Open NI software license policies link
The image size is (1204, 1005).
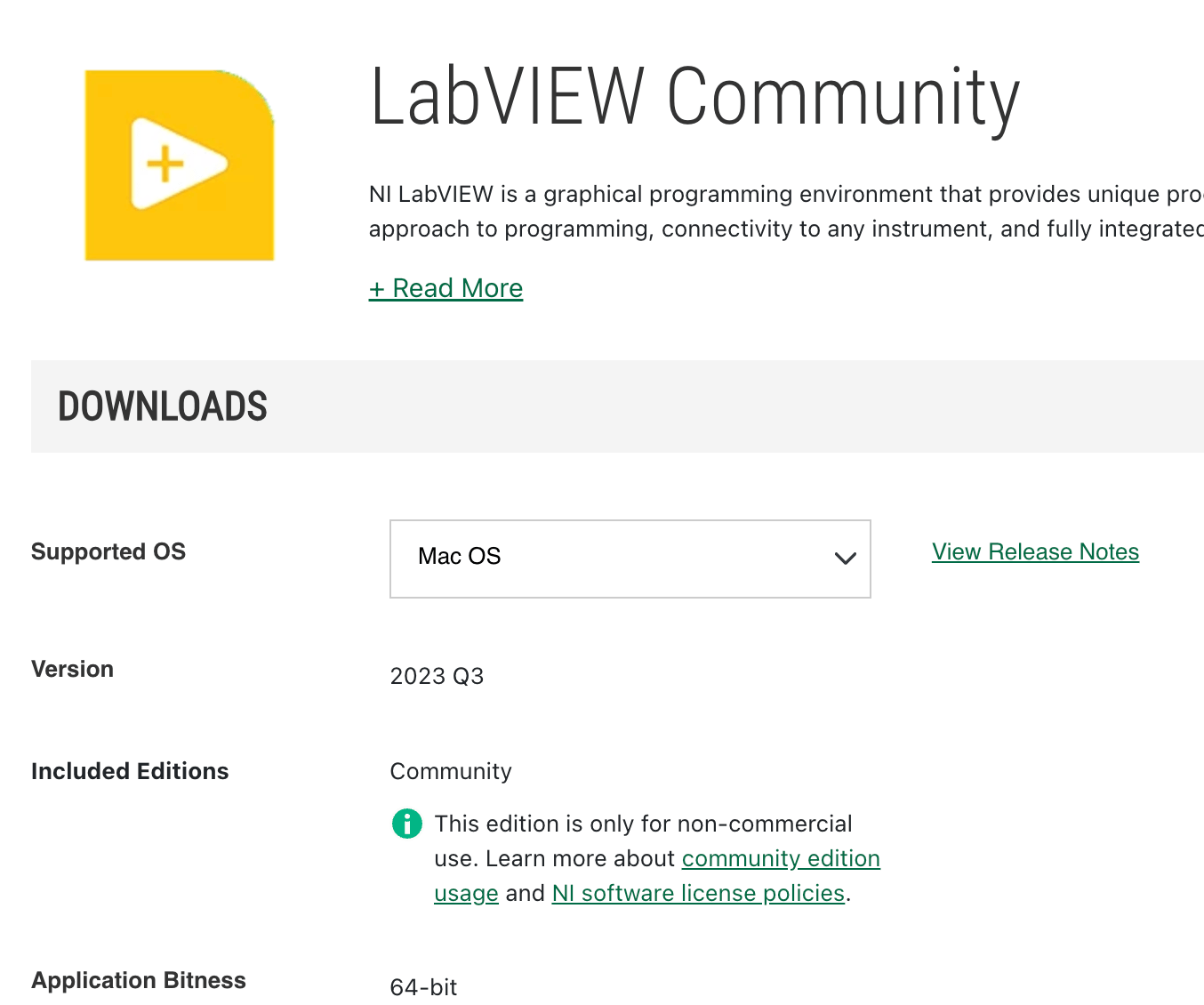pyautogui.click(x=698, y=893)
